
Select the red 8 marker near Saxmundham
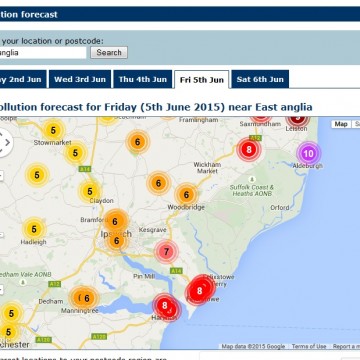click(249, 150)
